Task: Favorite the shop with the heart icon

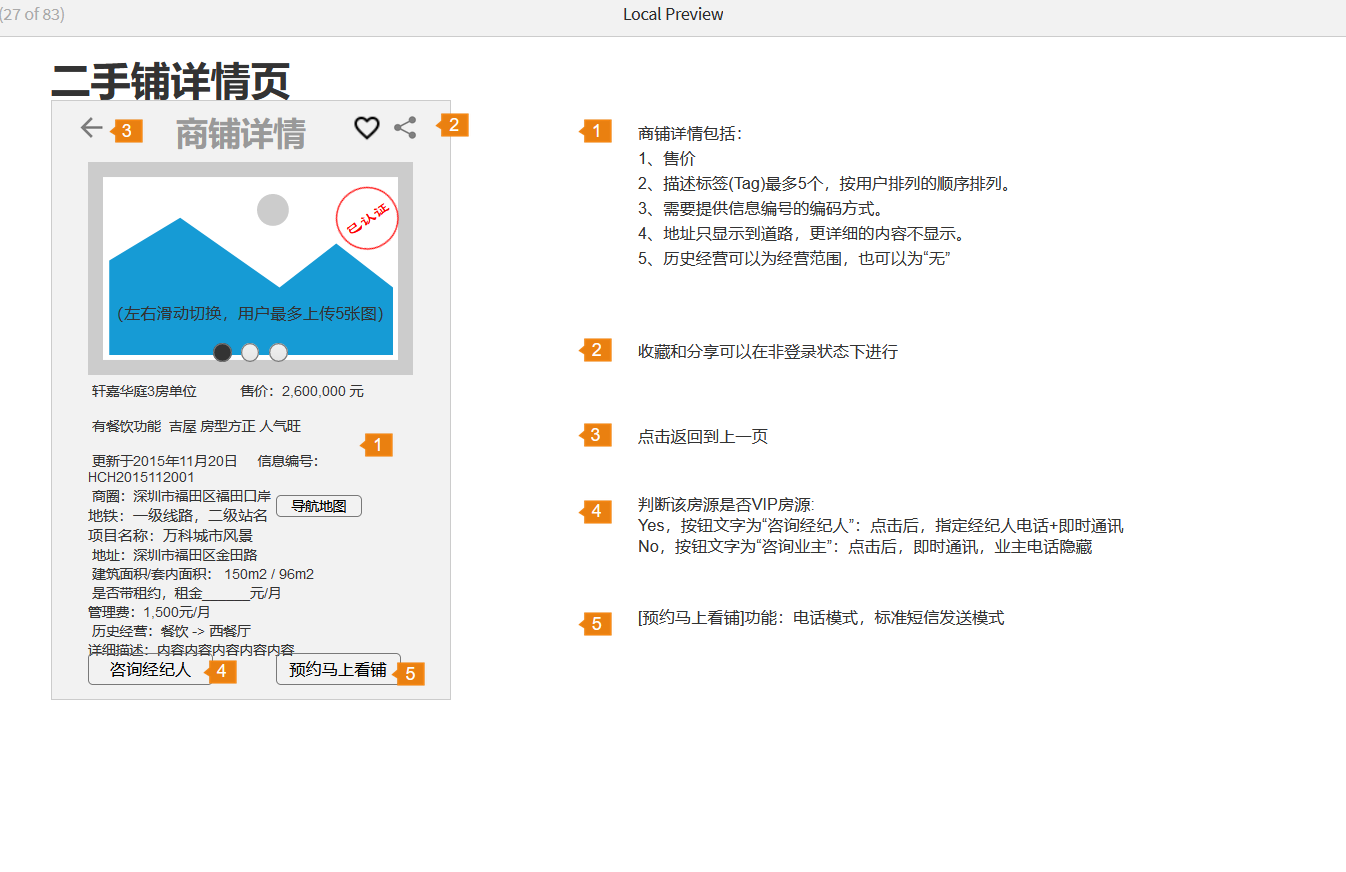Action: pyautogui.click(x=367, y=128)
